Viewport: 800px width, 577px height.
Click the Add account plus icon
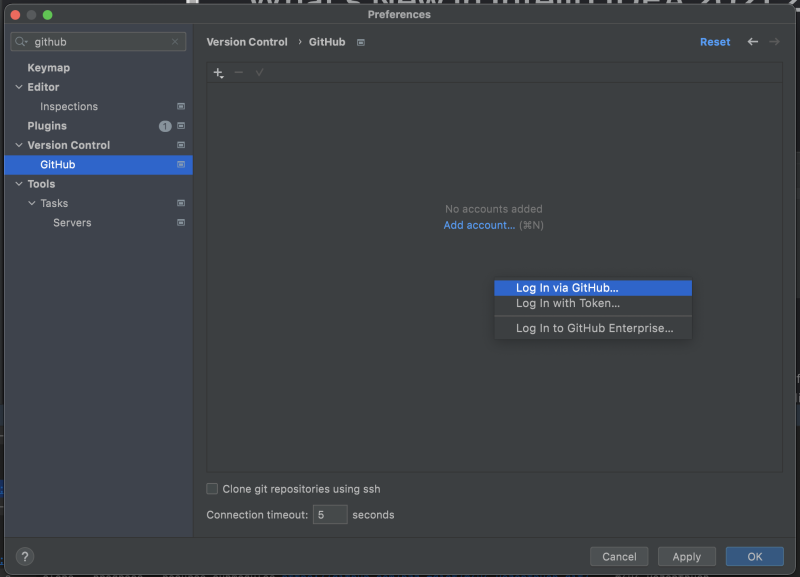coord(218,72)
